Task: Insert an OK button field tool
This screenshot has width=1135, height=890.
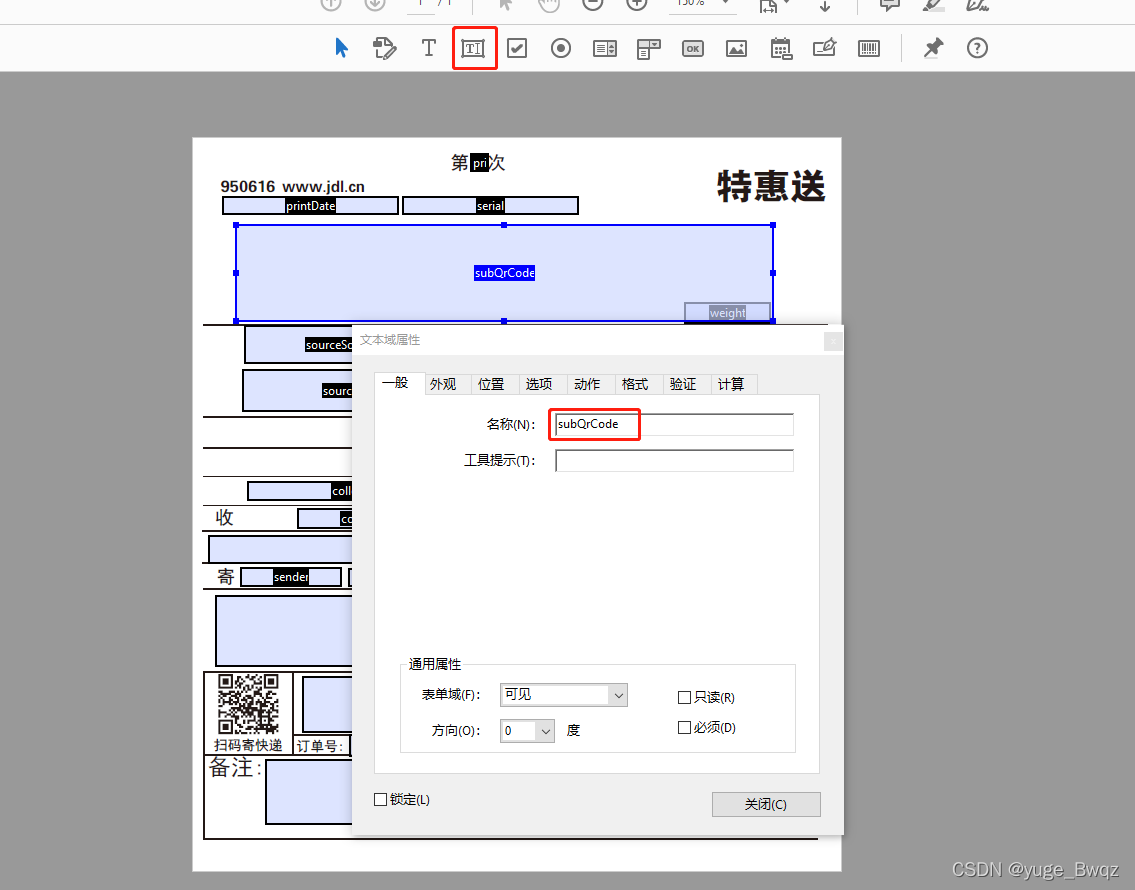Action: click(693, 48)
